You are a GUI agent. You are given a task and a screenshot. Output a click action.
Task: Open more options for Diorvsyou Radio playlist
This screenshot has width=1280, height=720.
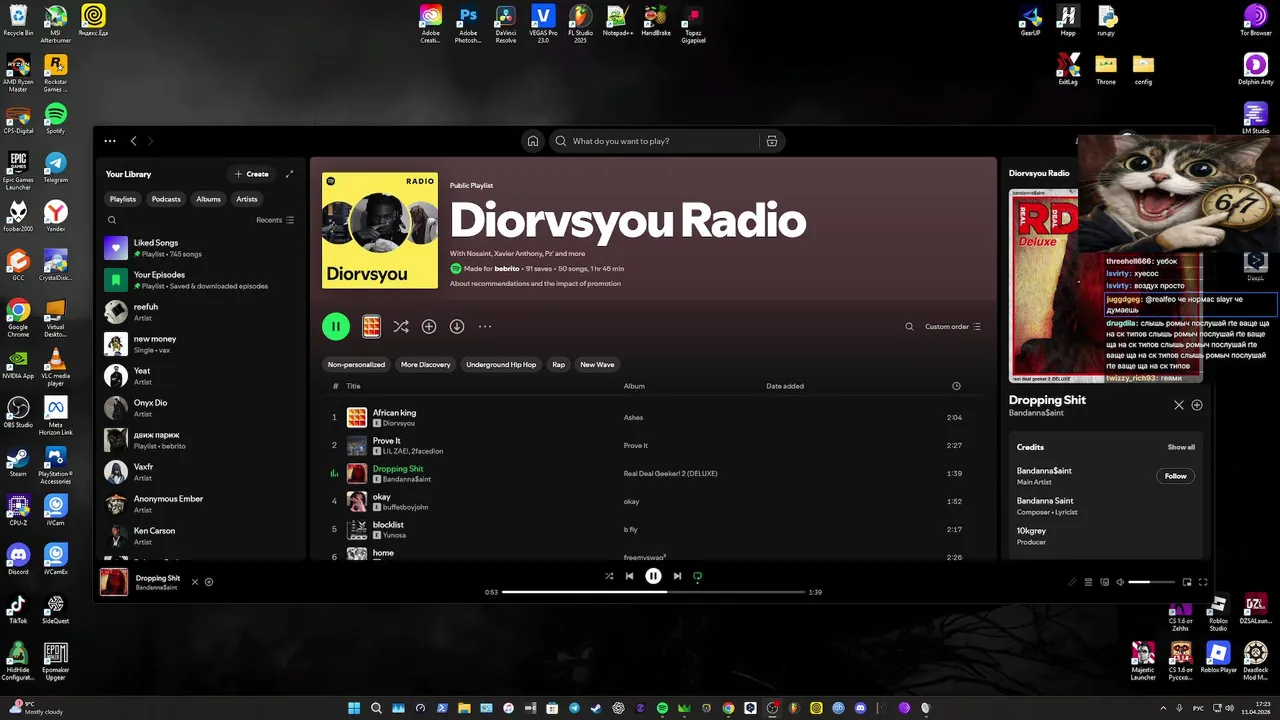(485, 326)
